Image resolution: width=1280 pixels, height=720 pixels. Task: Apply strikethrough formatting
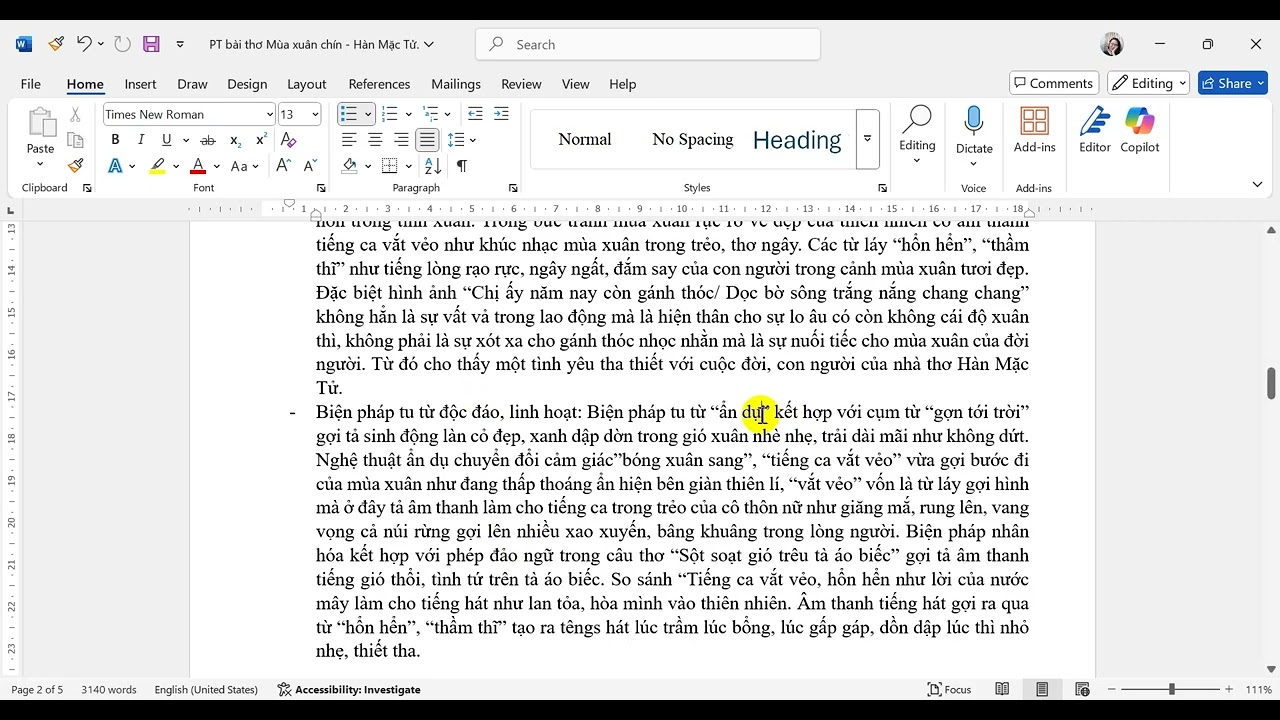[x=208, y=140]
